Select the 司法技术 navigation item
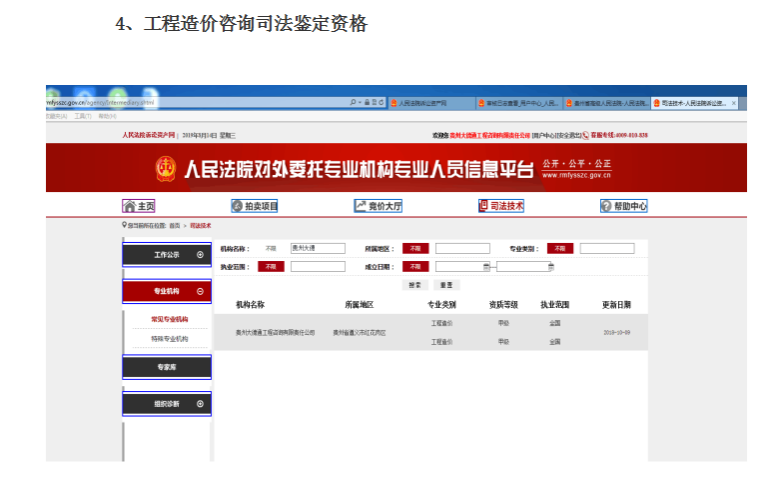 (501, 206)
